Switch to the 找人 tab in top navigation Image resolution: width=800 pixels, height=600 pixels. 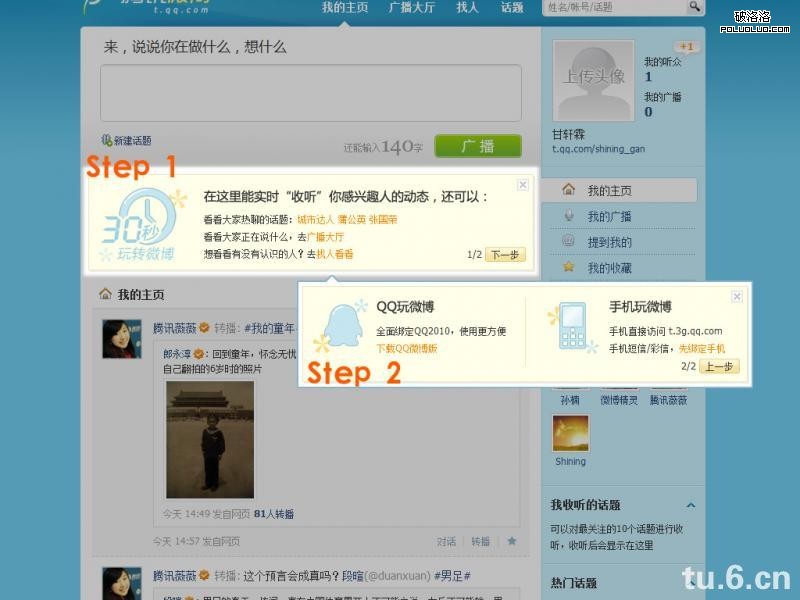(467, 7)
